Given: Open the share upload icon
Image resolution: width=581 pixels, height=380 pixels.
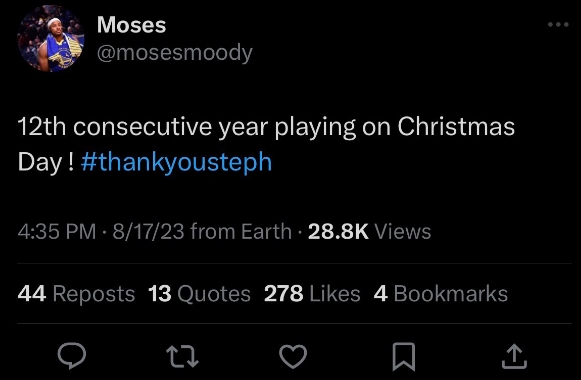Looking at the screenshot, I should 514,357.
